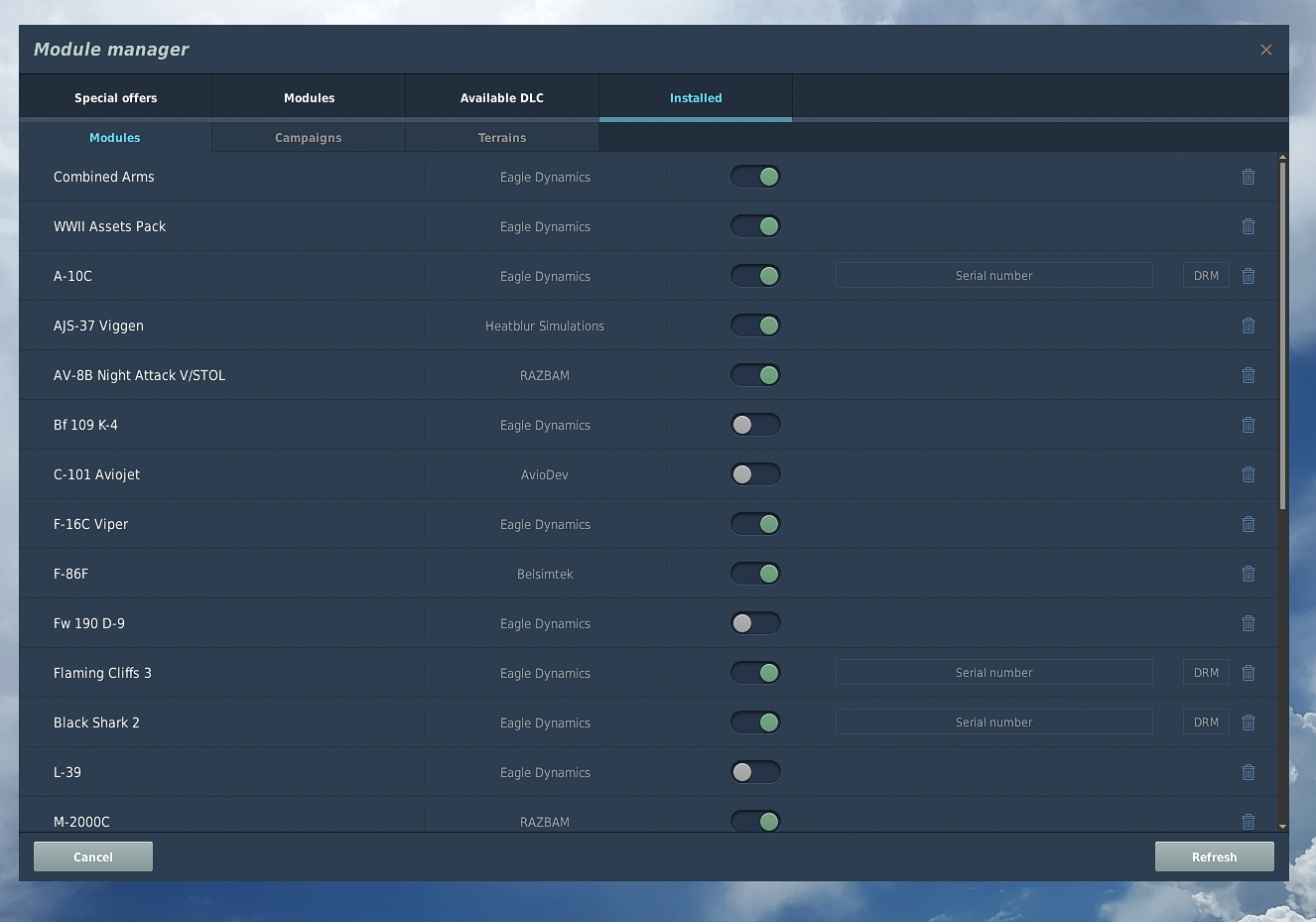Click the Heatblur Simulations developer label
Image resolution: width=1316 pixels, height=922 pixels.
pyautogui.click(x=545, y=326)
